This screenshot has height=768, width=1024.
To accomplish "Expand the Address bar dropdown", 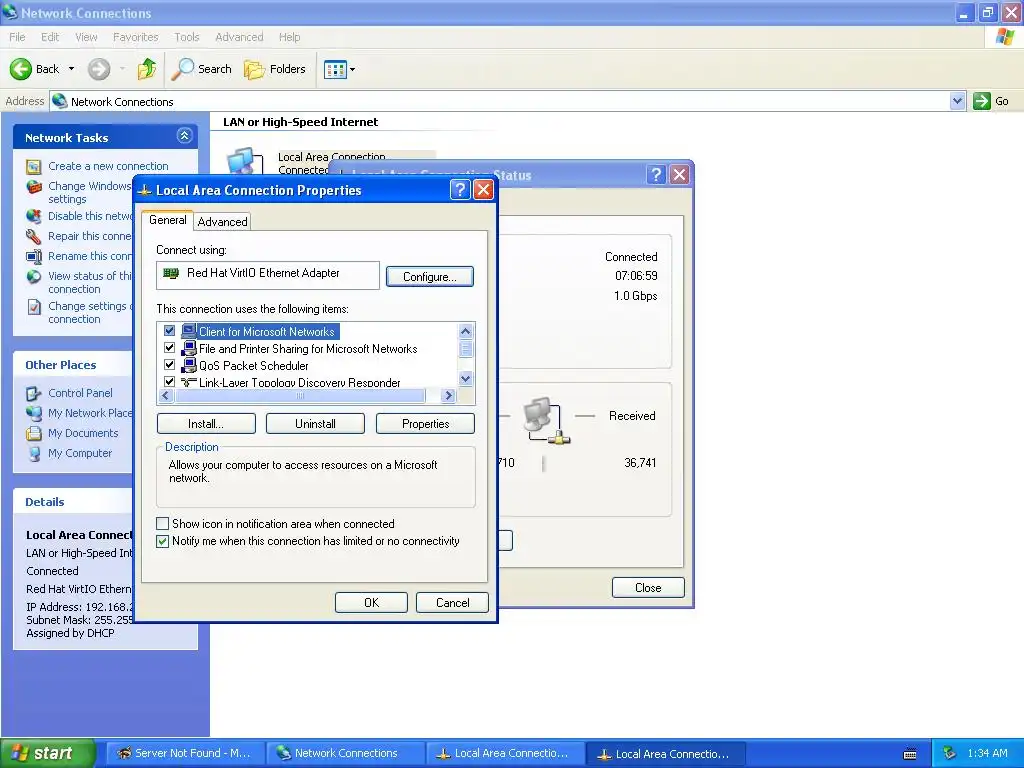I will (x=957, y=101).
